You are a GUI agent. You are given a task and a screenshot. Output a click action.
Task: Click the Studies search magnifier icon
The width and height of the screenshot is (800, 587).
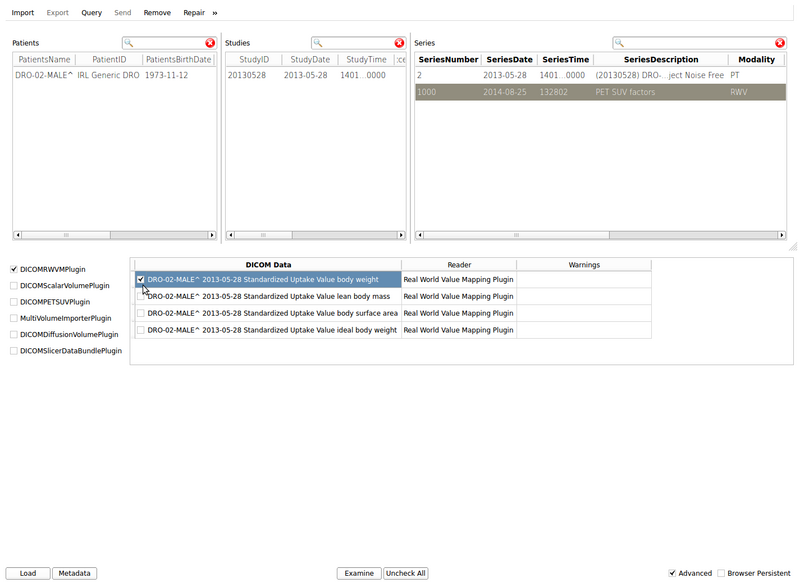tap(318, 43)
